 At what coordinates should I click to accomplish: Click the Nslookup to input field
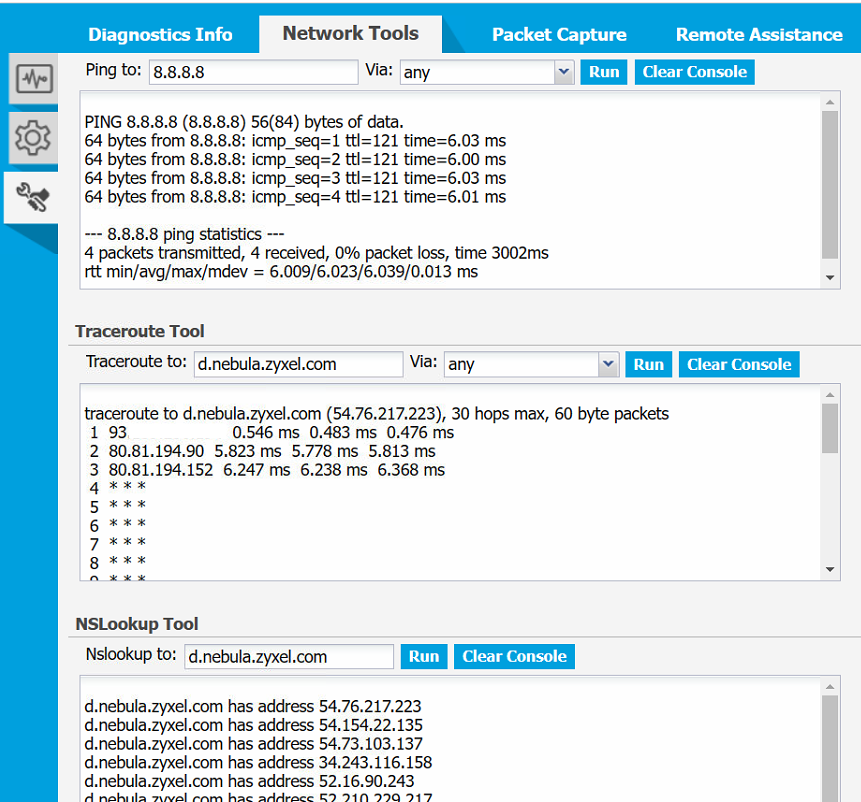point(288,656)
